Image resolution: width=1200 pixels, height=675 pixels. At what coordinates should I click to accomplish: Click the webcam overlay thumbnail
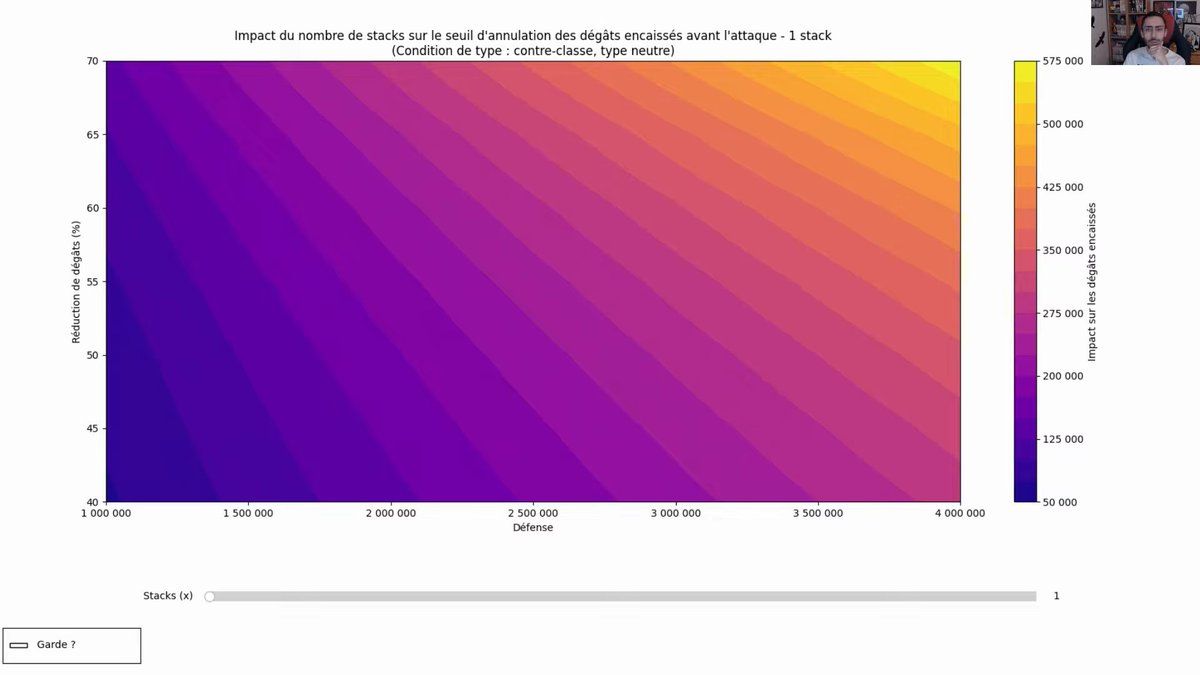tap(1145, 30)
